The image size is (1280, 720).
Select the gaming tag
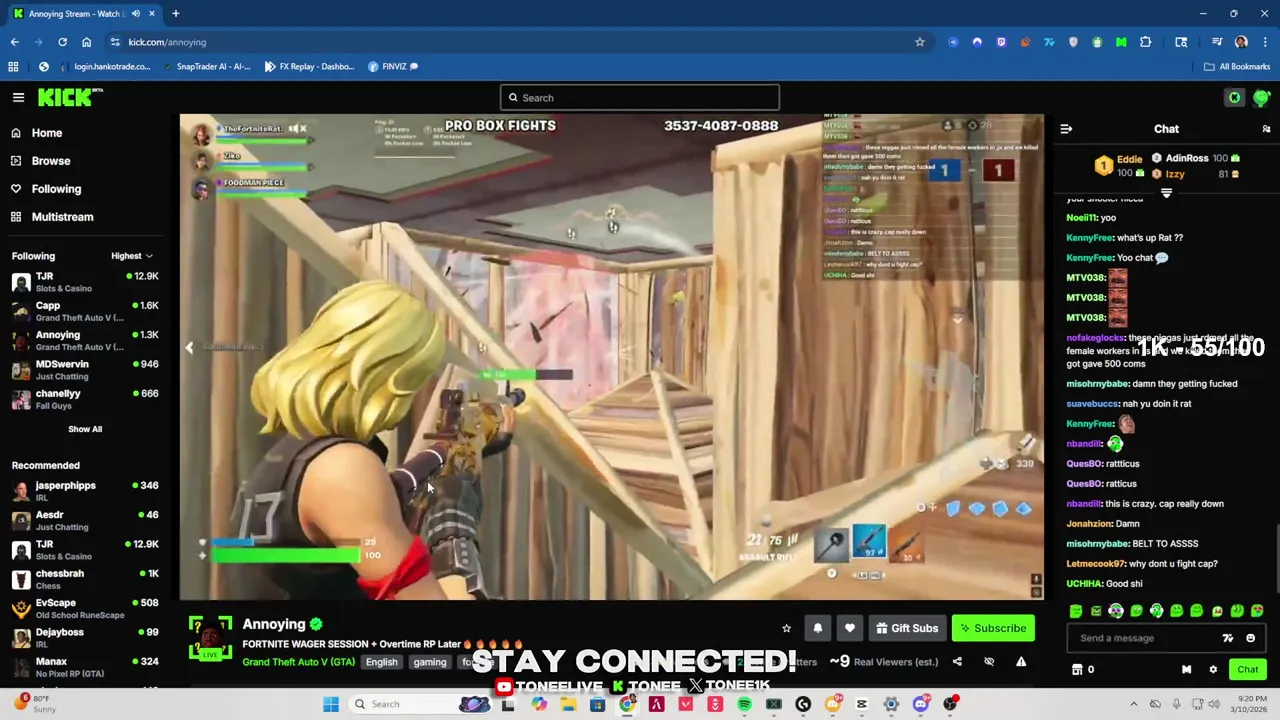click(x=430, y=662)
